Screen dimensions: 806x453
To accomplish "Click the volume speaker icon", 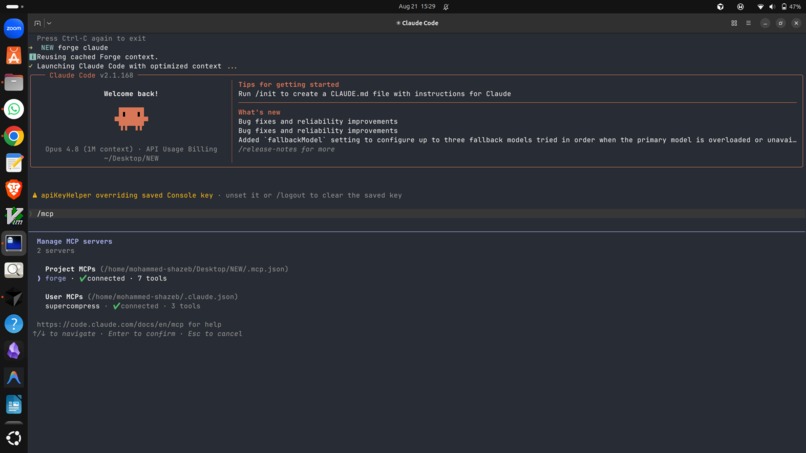I will 772,7.
